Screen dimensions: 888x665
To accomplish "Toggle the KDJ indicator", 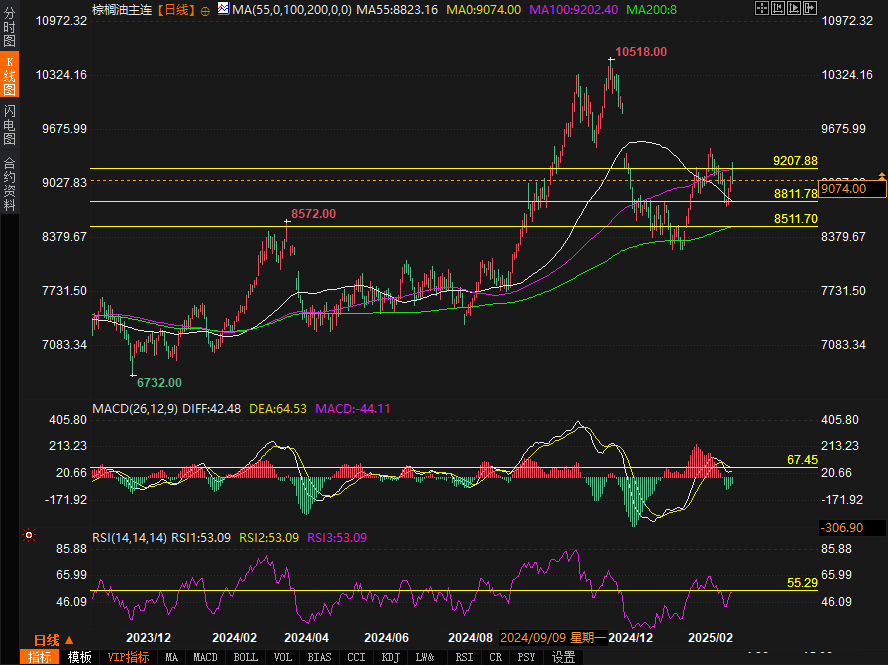I will coord(389,657).
